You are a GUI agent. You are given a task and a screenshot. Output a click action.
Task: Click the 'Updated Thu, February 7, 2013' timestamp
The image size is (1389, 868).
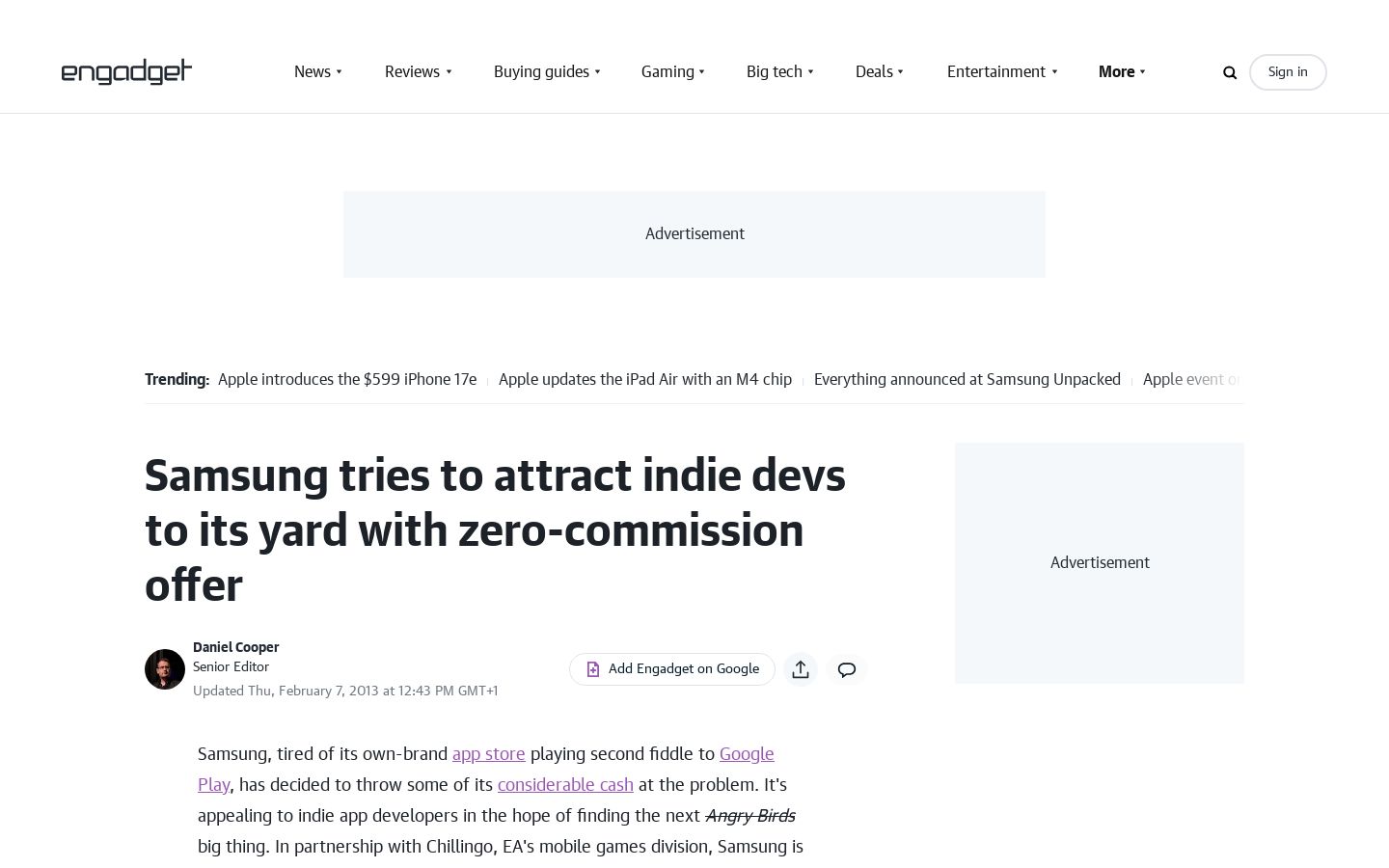click(x=345, y=691)
